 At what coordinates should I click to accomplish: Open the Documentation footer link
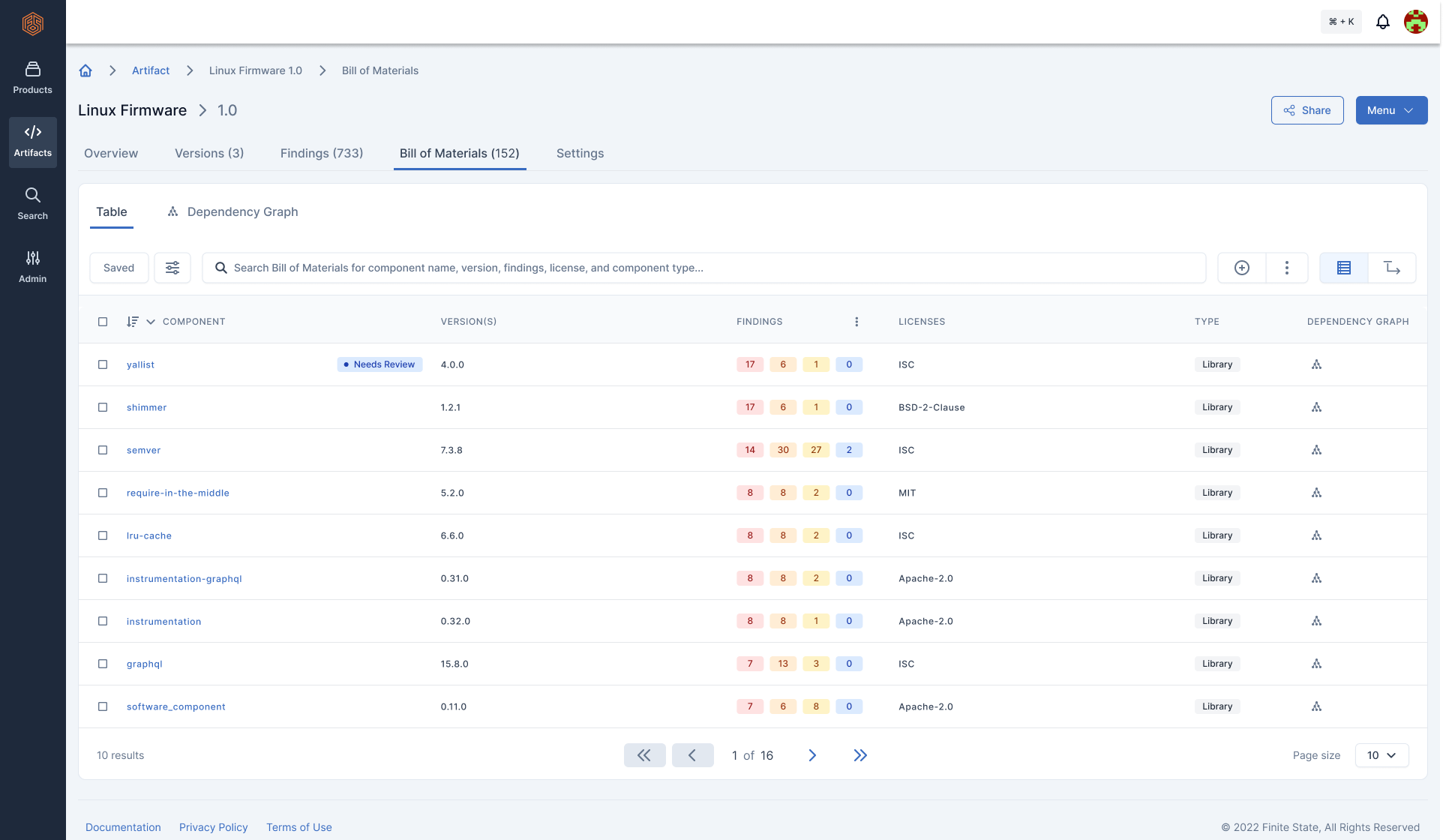click(123, 827)
